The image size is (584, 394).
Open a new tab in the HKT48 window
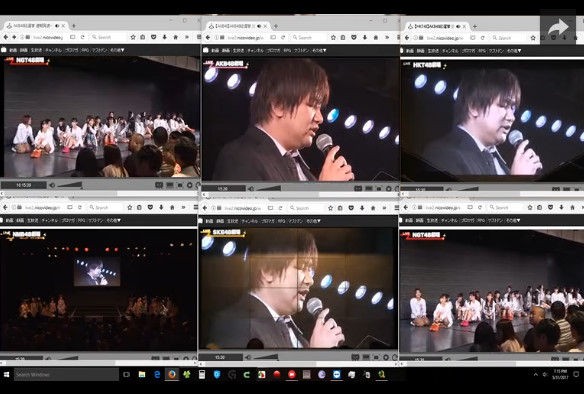(x=474, y=26)
